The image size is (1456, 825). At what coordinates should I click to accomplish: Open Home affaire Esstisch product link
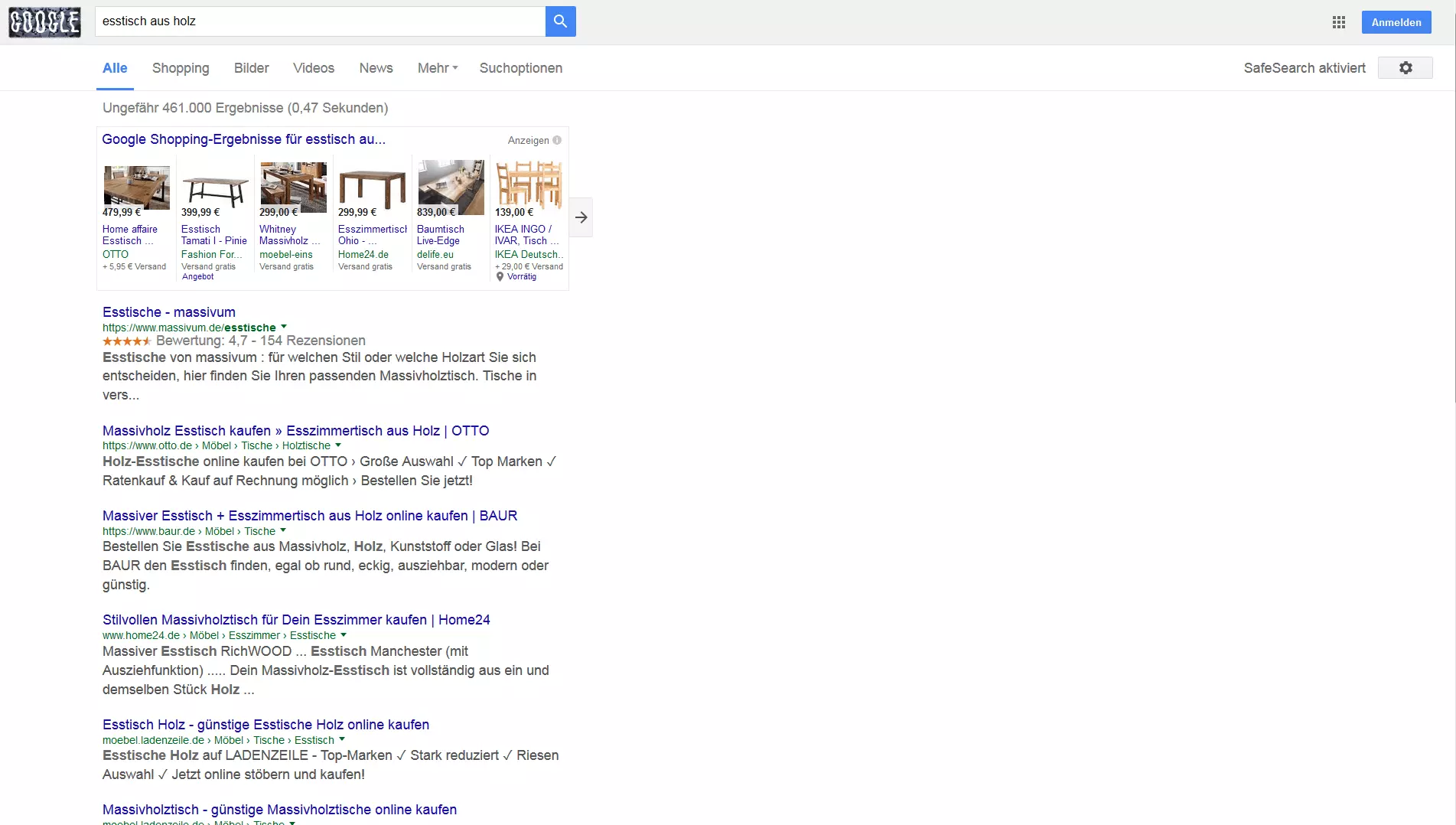pyautogui.click(x=130, y=235)
